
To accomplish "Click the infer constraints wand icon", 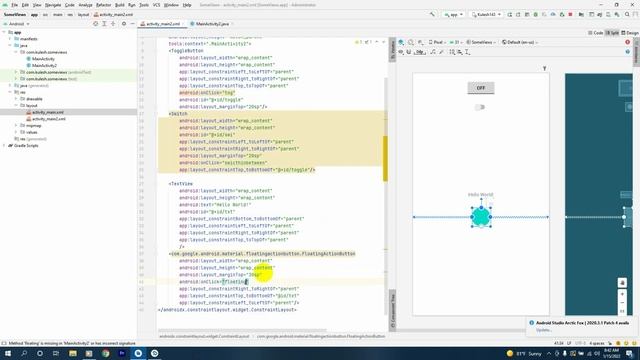I will click(441, 52).
